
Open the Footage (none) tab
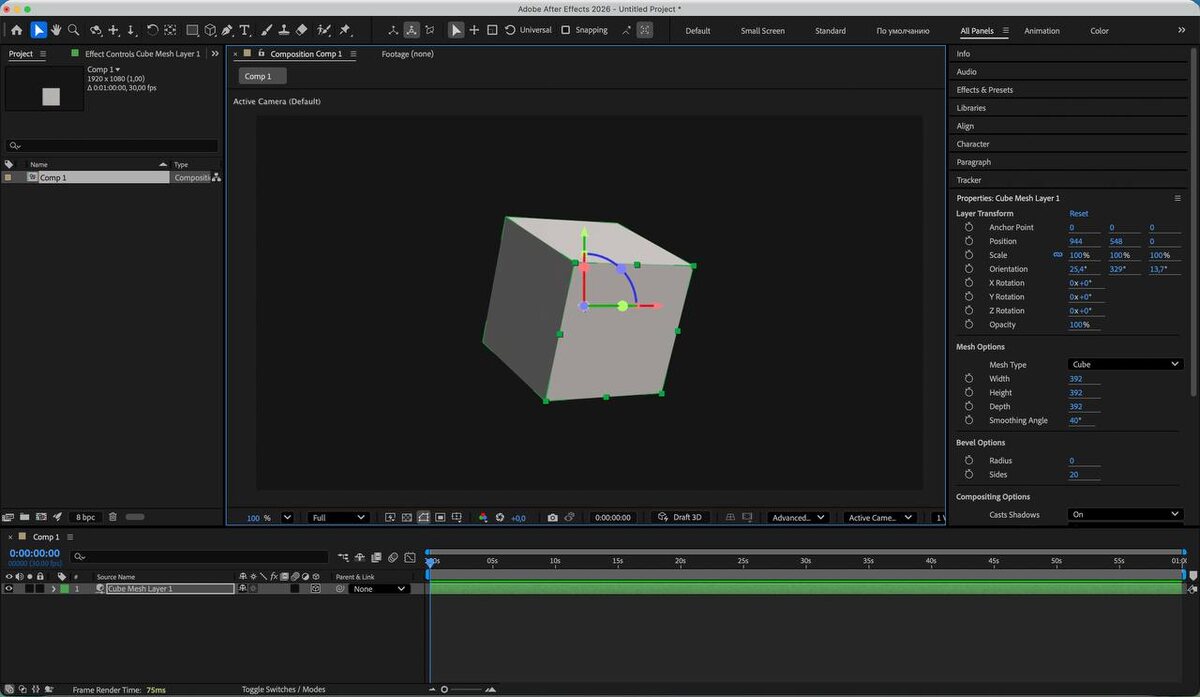(x=408, y=54)
